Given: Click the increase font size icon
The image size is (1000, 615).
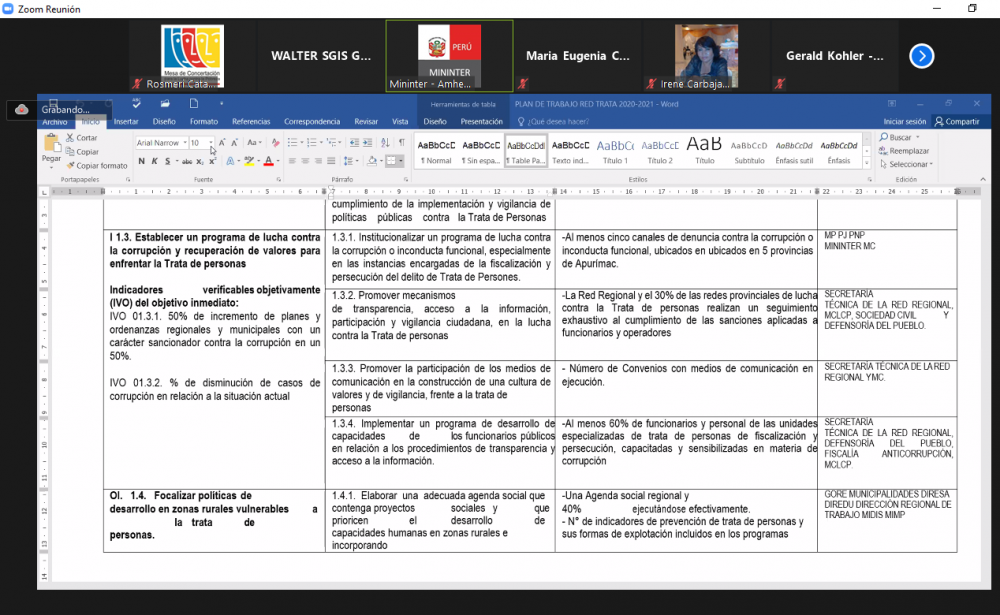Looking at the screenshot, I should (222, 143).
